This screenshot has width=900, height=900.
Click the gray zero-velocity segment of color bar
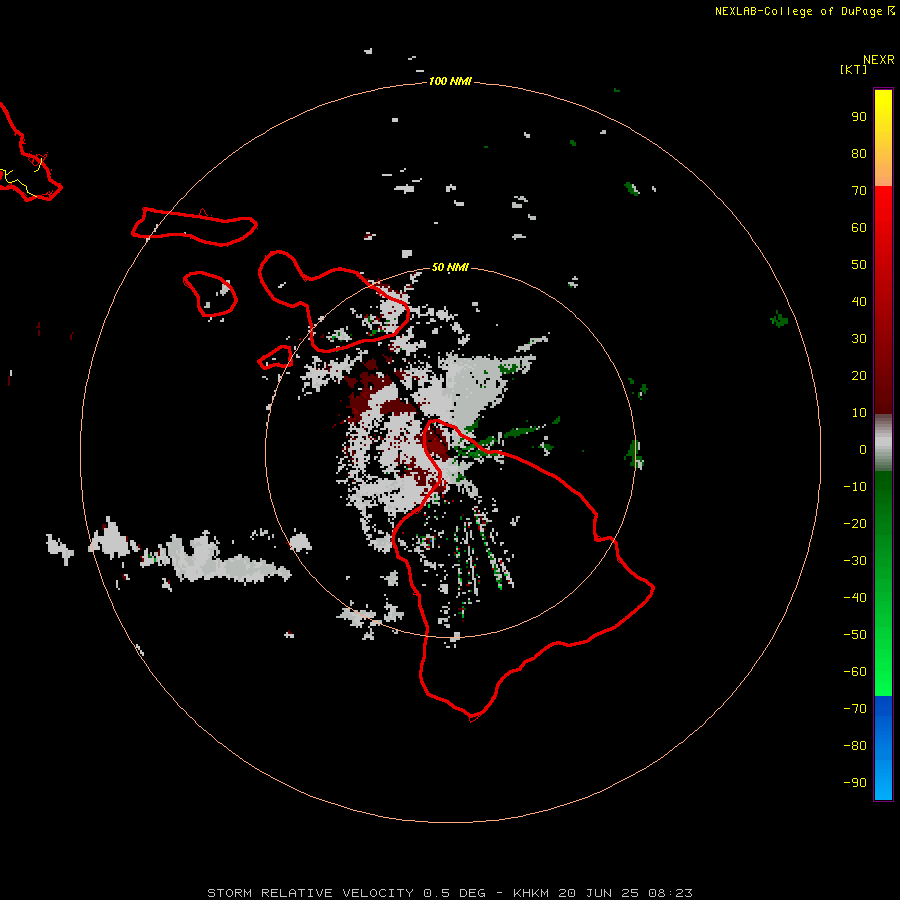883,443
